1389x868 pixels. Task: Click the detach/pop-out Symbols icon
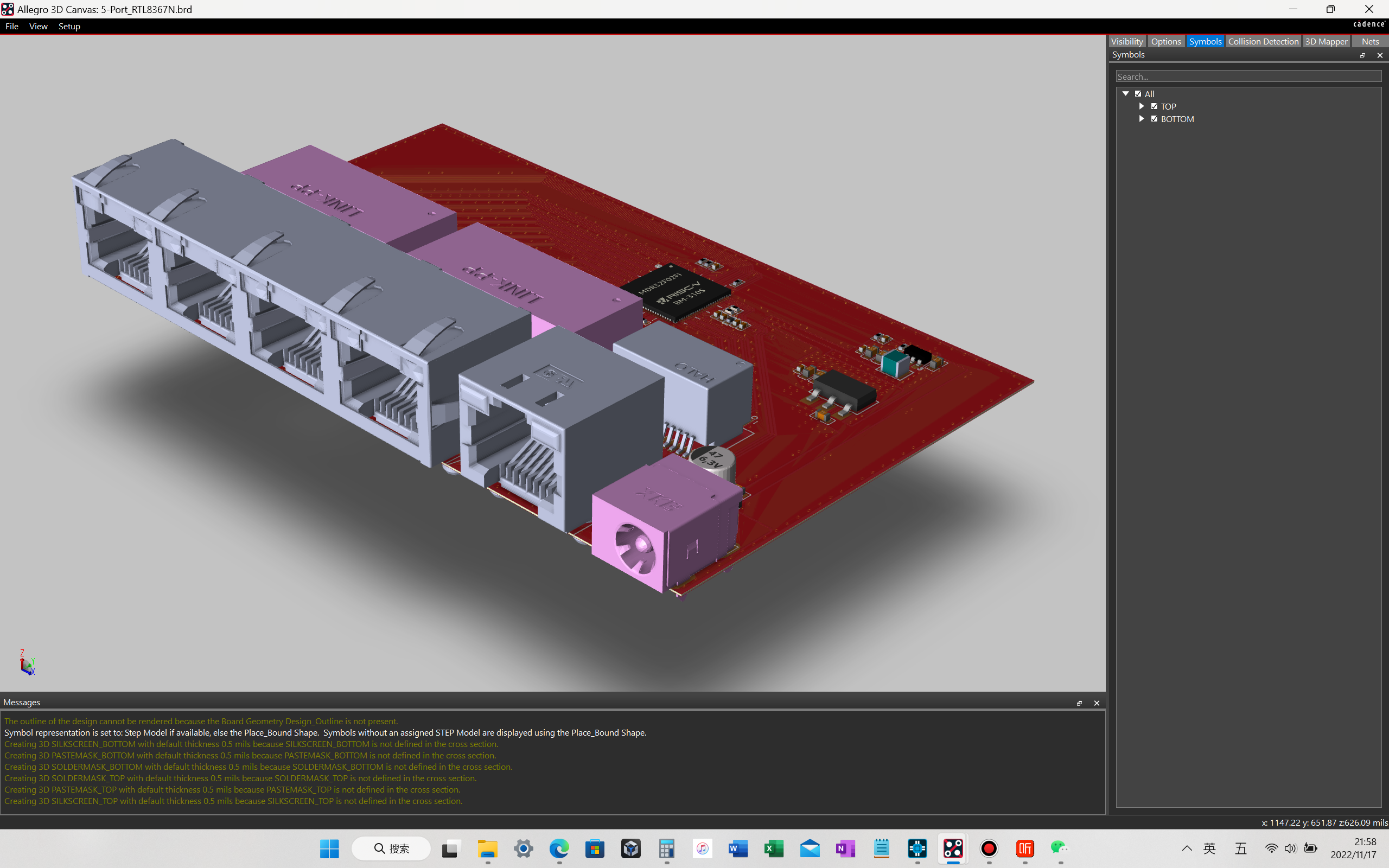coord(1363,54)
